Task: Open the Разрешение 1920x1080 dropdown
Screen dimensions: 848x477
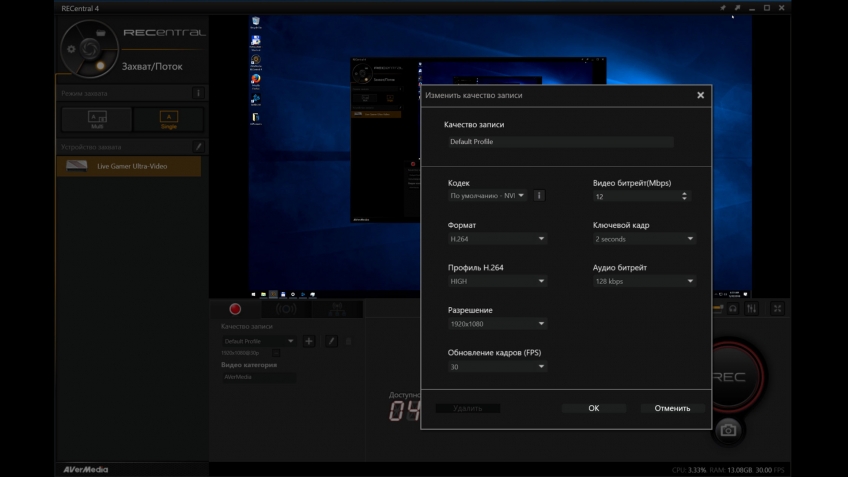Action: pos(497,324)
